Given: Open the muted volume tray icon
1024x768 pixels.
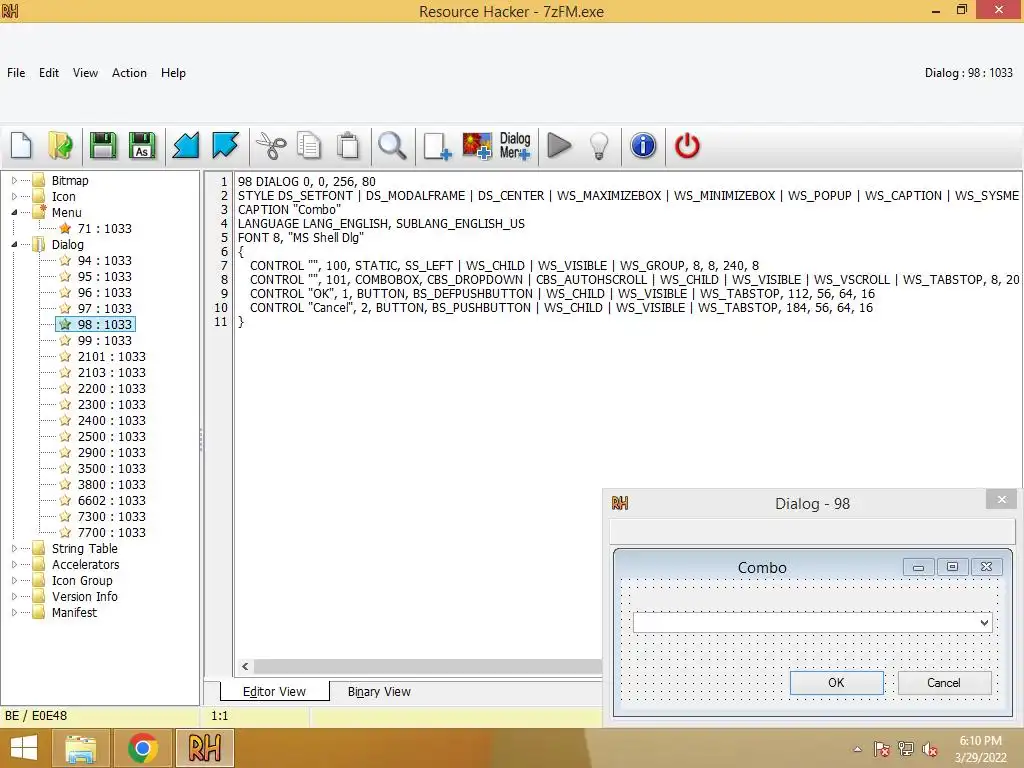Looking at the screenshot, I should pyautogui.click(x=930, y=749).
